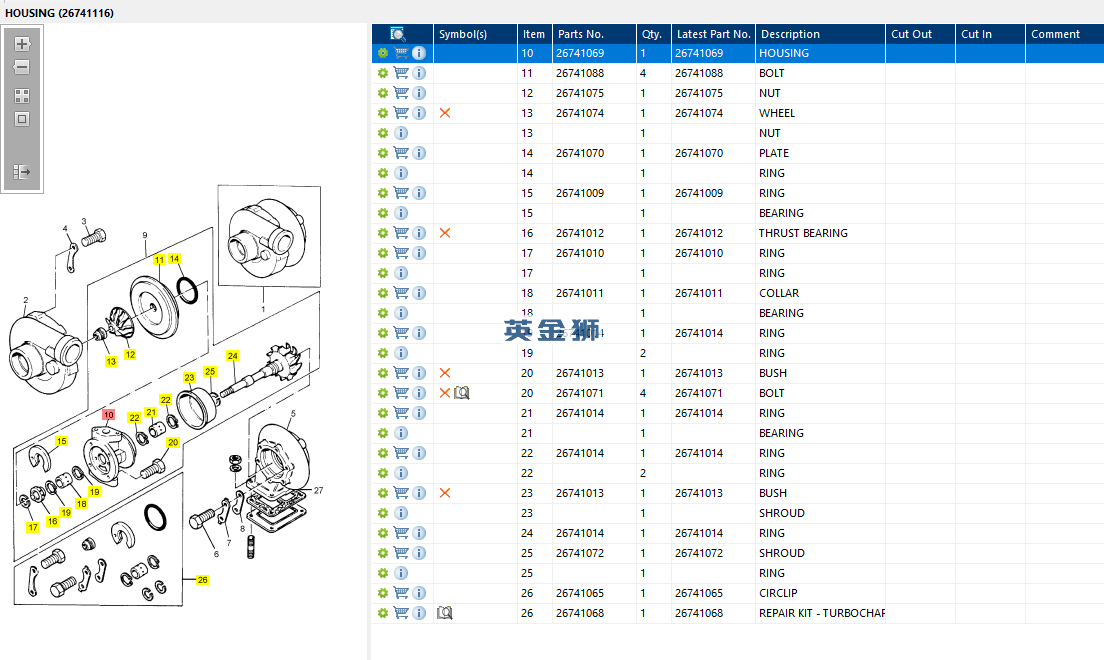Sort by the Symbol(s) column header
Viewport: 1104px width, 660px height.
tap(475, 34)
